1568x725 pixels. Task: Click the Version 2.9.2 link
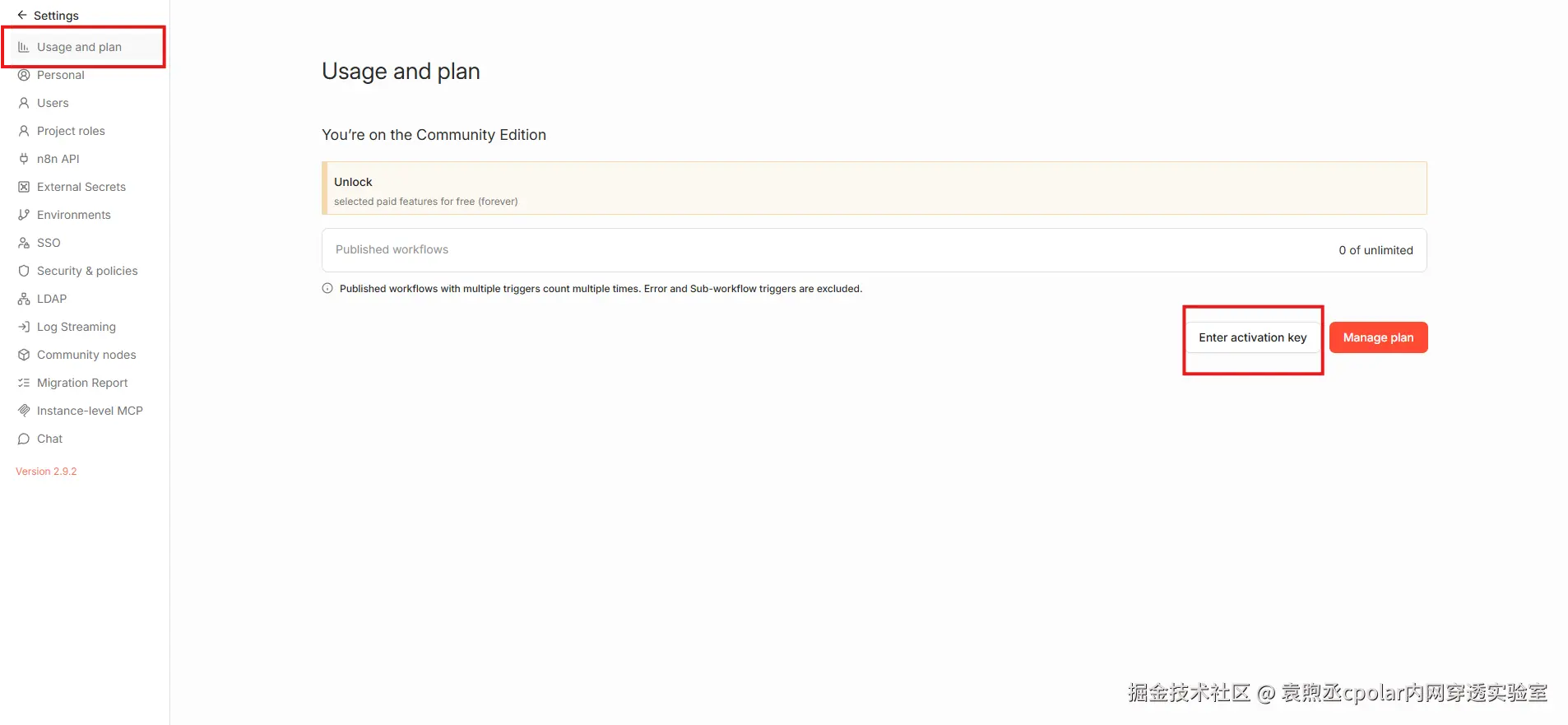[x=46, y=472]
